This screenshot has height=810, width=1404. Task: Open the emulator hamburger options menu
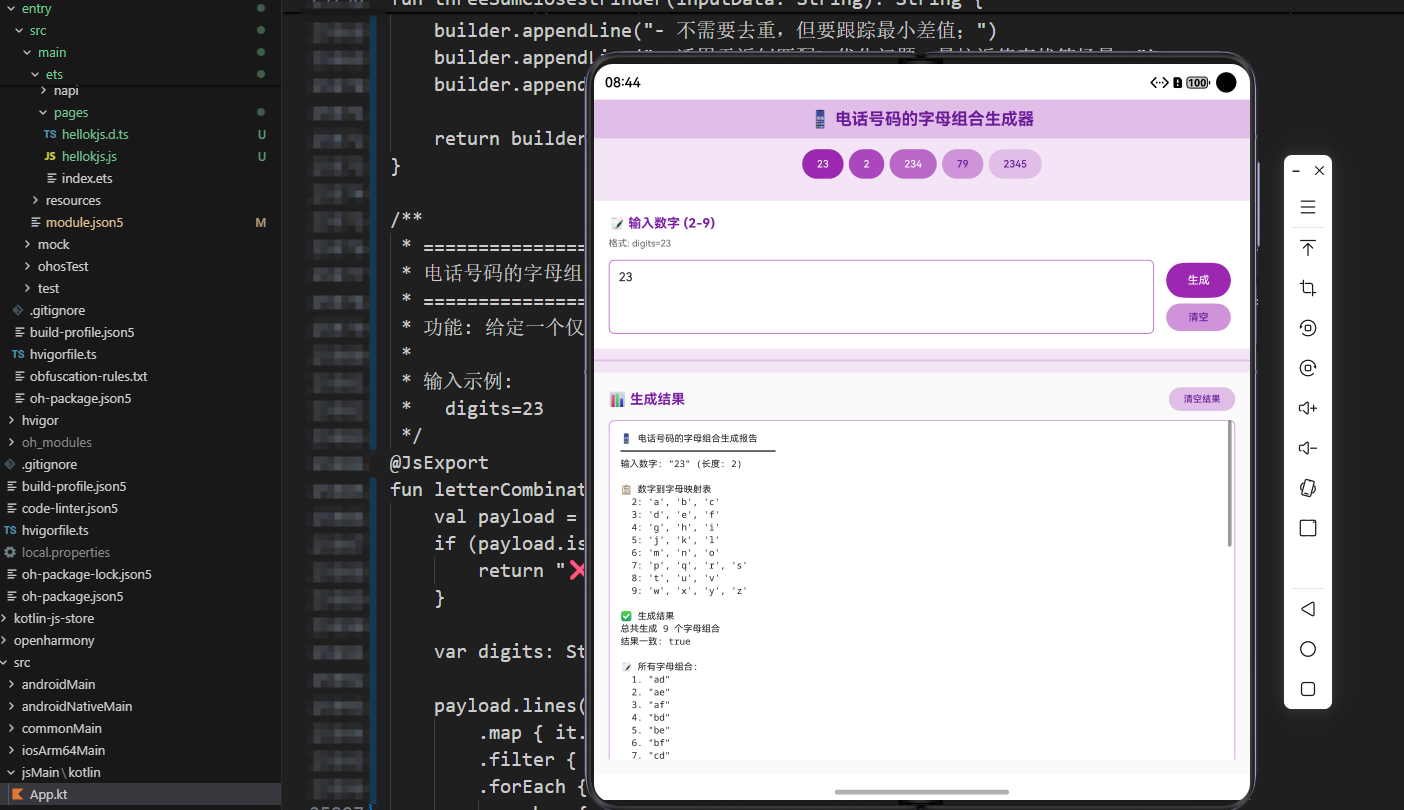point(1307,207)
